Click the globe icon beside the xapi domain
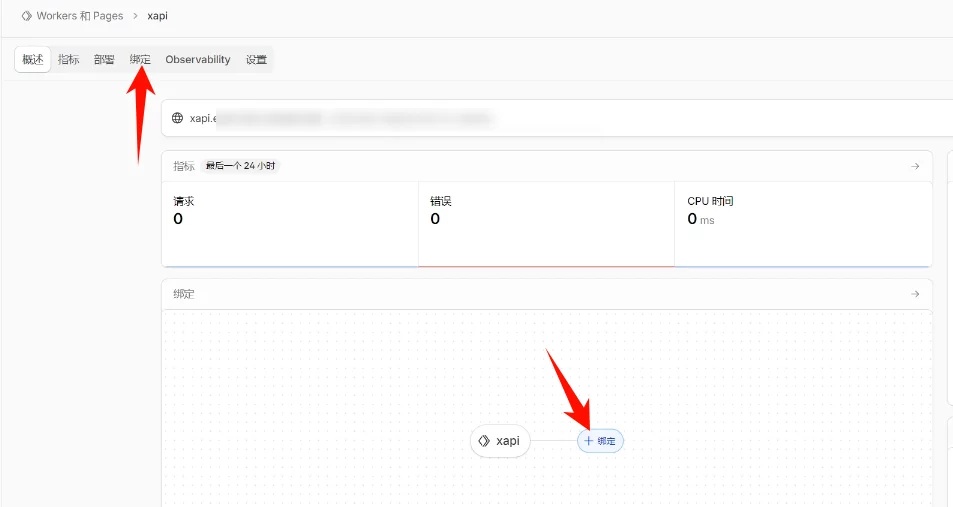 point(178,118)
